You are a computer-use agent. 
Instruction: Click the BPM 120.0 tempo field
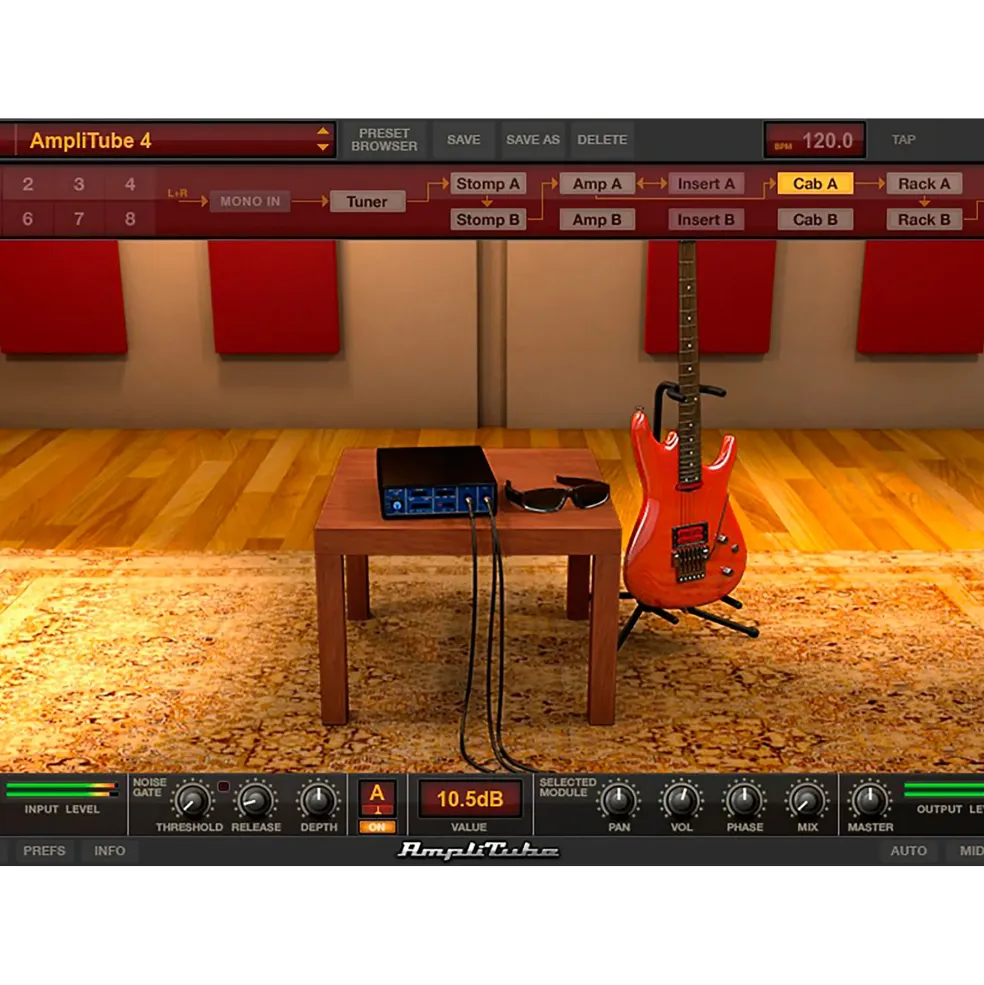(814, 140)
